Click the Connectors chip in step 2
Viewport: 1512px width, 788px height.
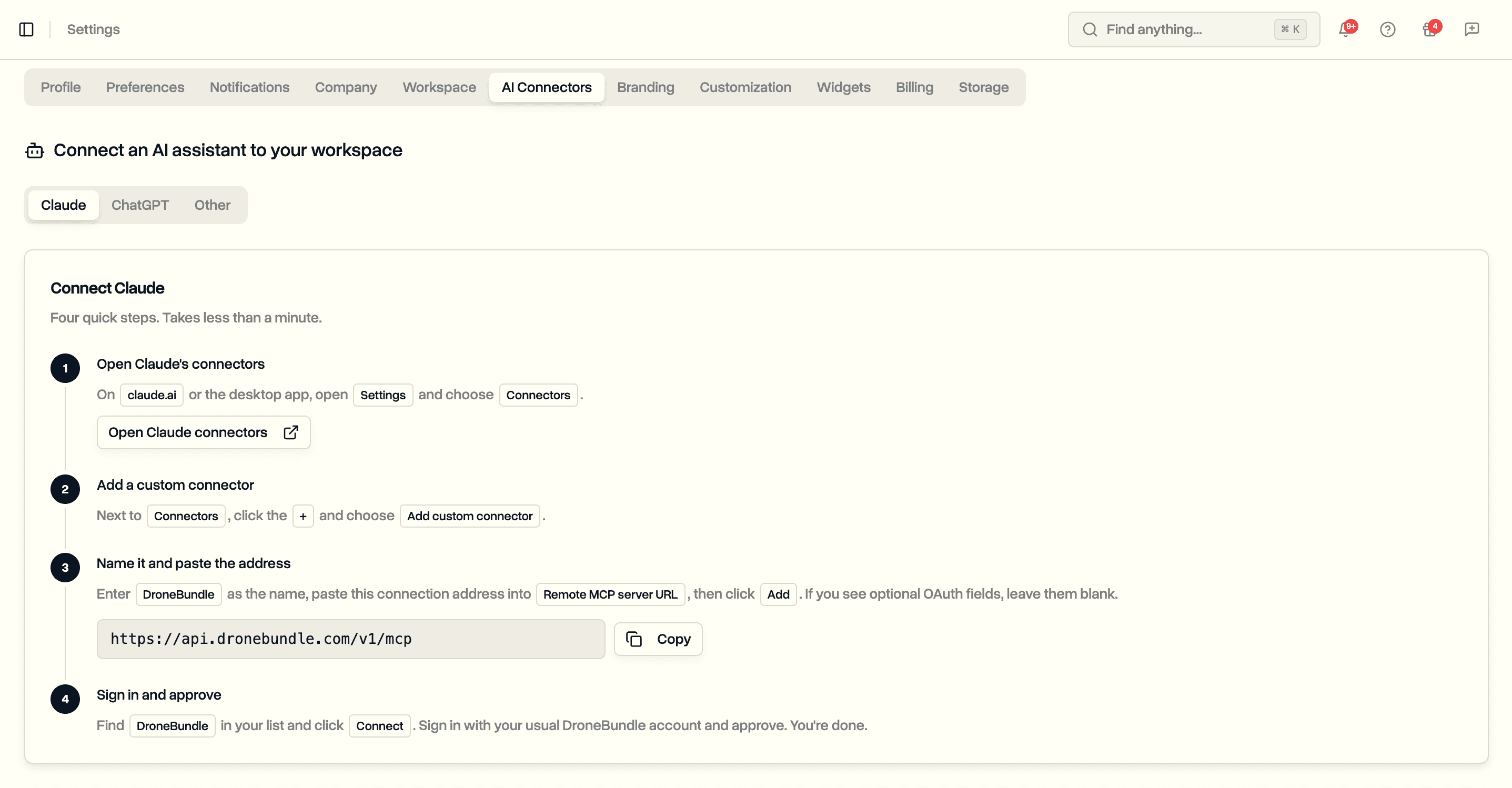pyautogui.click(x=186, y=516)
